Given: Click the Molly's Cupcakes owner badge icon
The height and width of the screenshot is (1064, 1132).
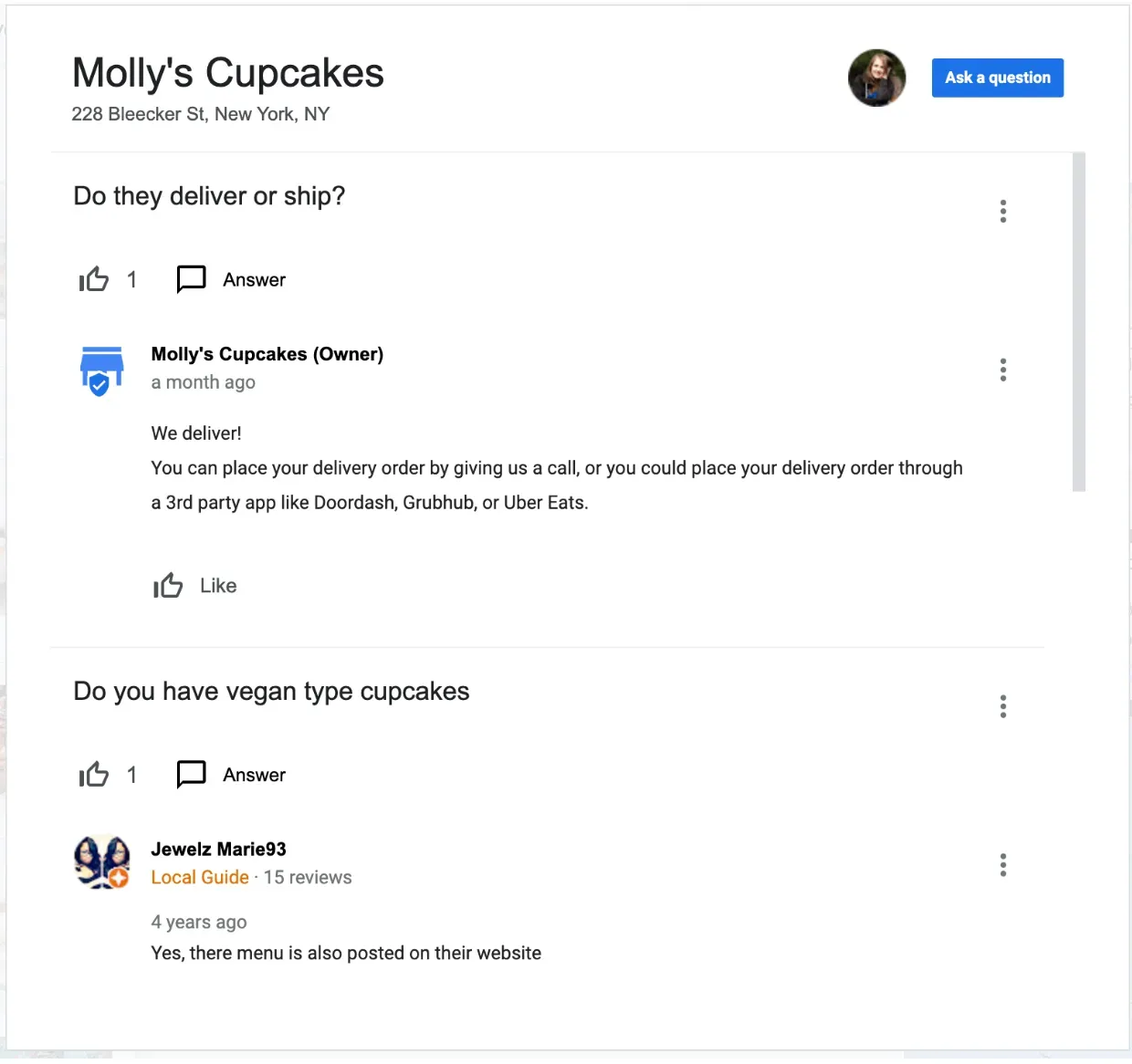Looking at the screenshot, I should [x=101, y=370].
